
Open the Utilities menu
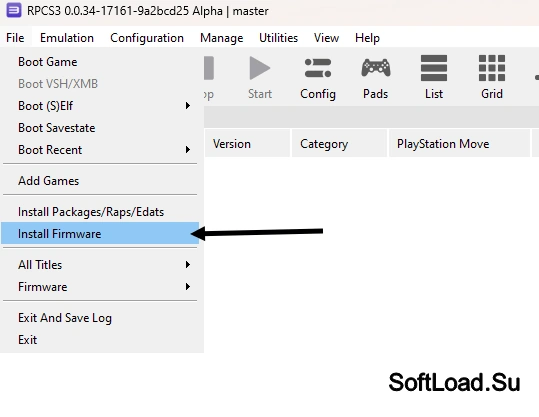pos(278,38)
